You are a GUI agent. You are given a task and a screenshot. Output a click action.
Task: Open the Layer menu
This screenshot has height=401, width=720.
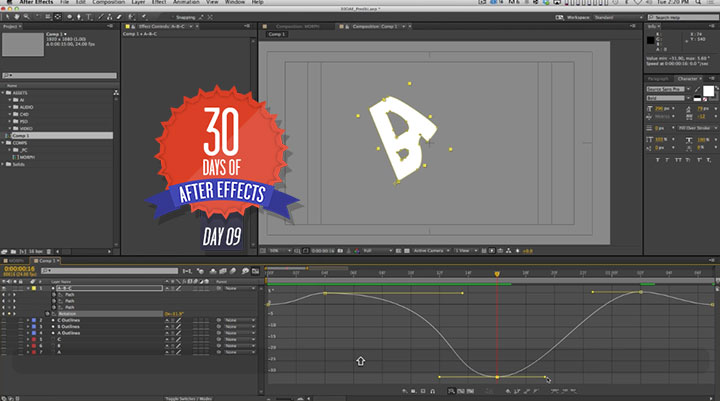pyautogui.click(x=138, y=2)
